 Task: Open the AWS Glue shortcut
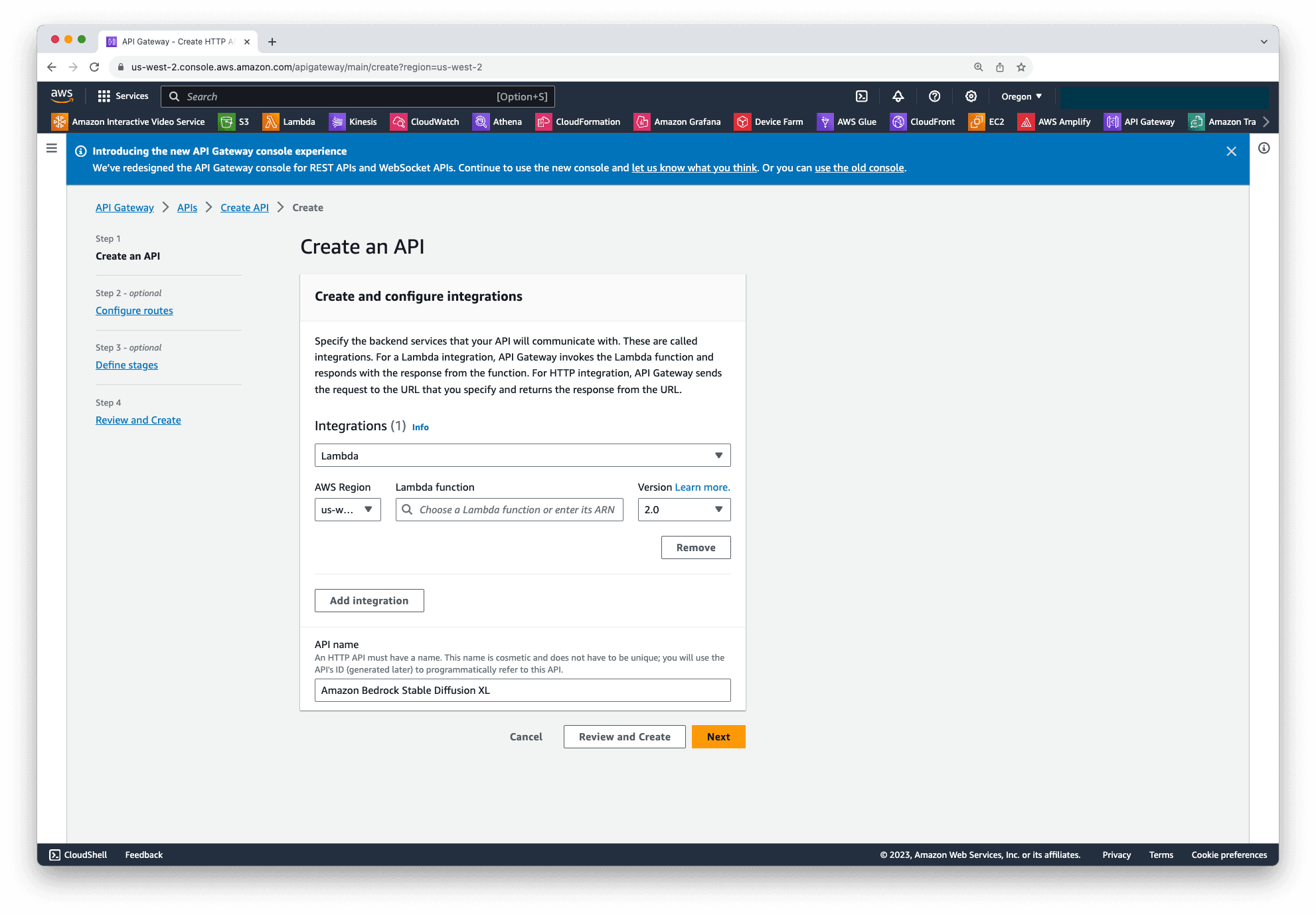click(847, 122)
